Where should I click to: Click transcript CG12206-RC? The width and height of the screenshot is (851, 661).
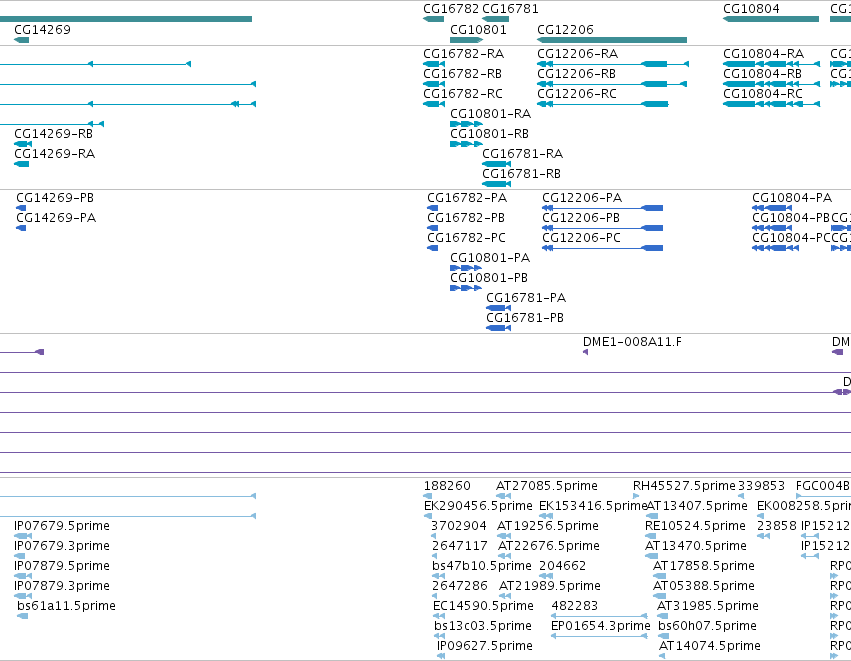577,94
